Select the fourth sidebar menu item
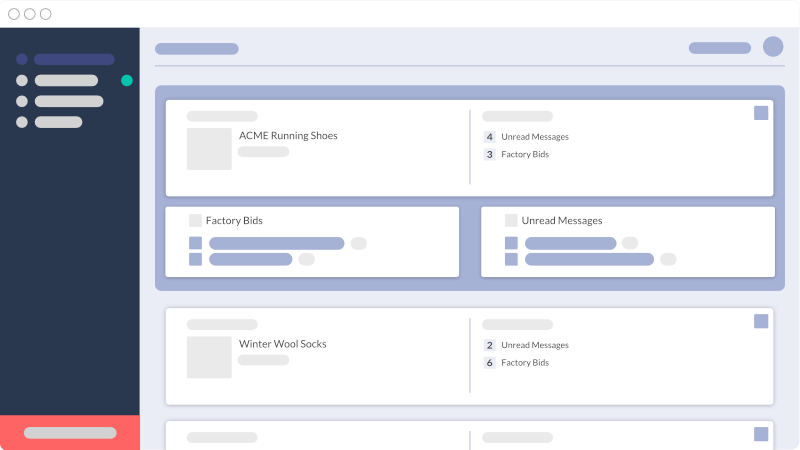 49,122
